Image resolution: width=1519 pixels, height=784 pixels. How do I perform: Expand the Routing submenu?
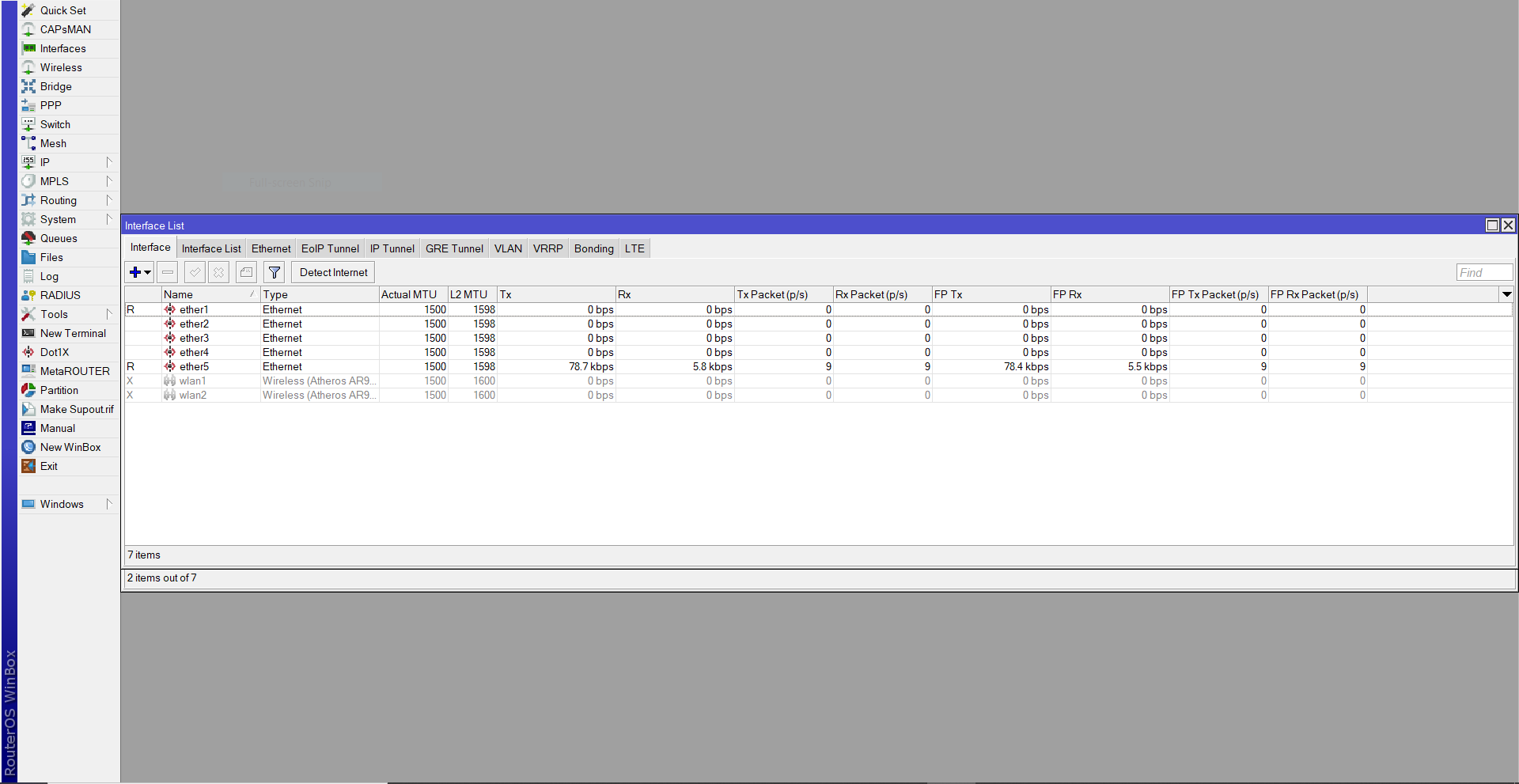[109, 200]
